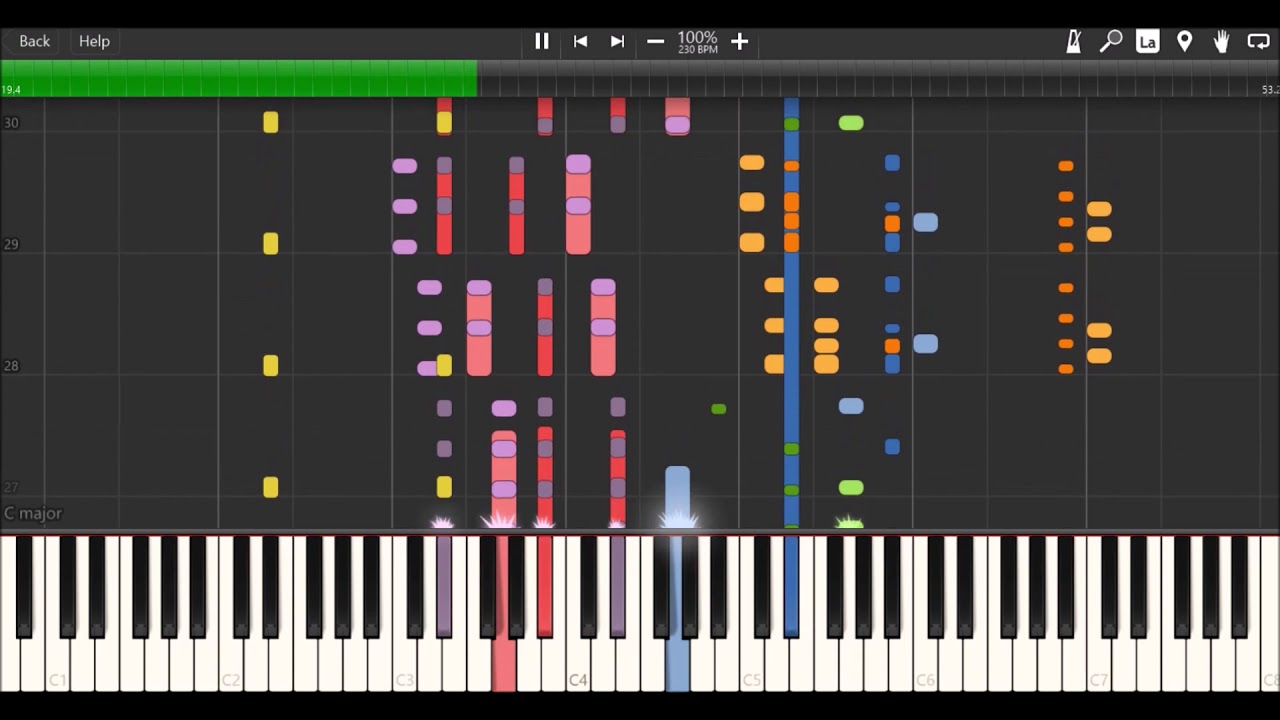Toggle the metronome
Screen dimensions: 1280x720
[1074, 41]
